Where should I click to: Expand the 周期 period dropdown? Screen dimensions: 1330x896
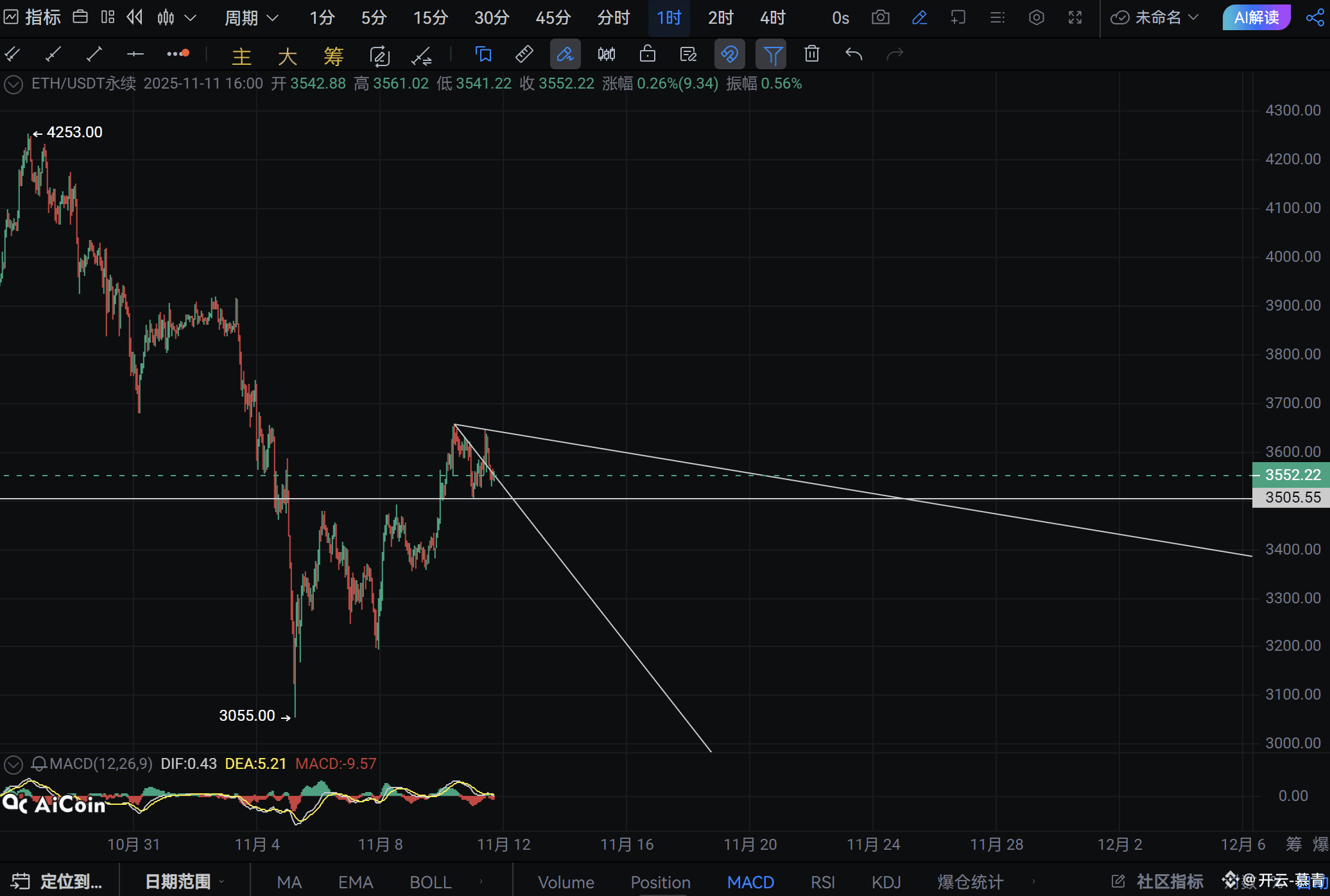pos(251,17)
